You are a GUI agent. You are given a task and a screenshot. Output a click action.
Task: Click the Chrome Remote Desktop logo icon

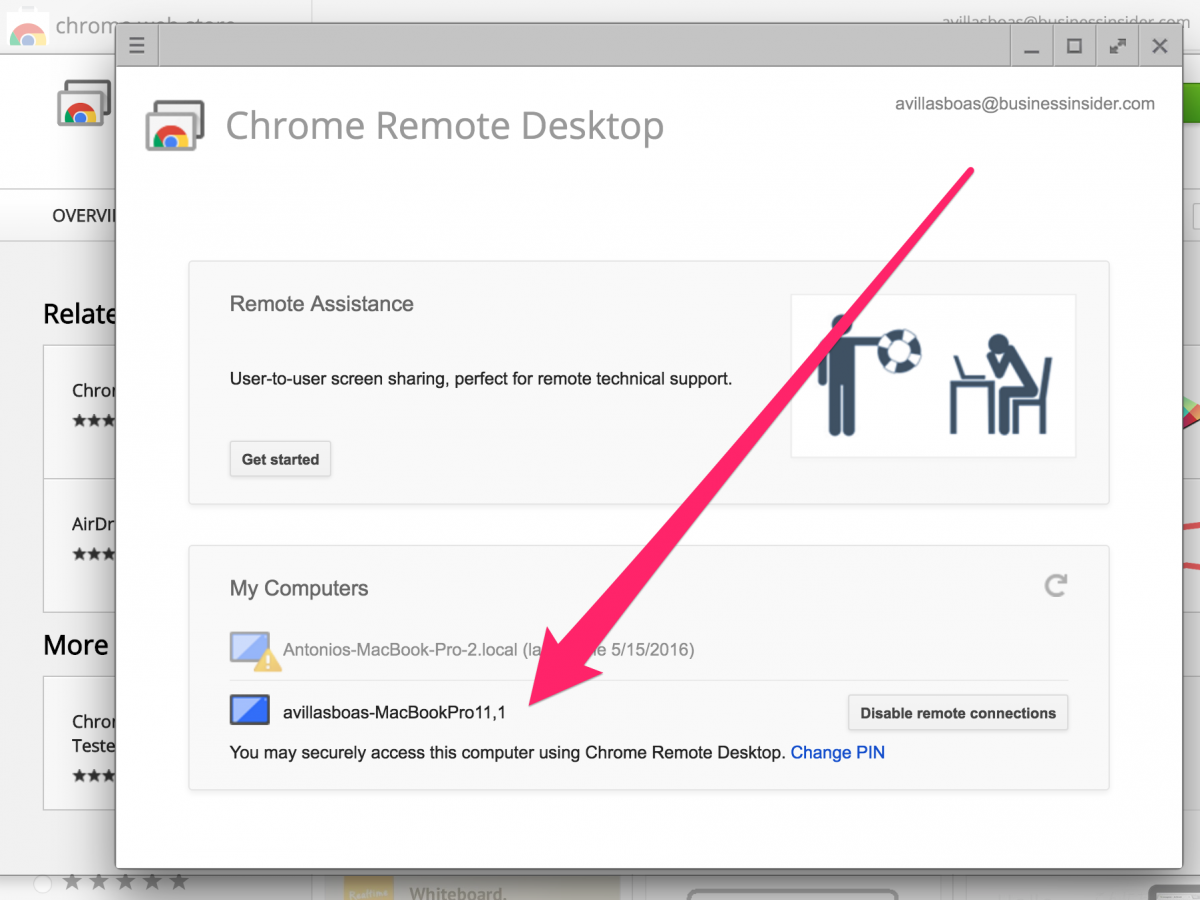coord(176,126)
